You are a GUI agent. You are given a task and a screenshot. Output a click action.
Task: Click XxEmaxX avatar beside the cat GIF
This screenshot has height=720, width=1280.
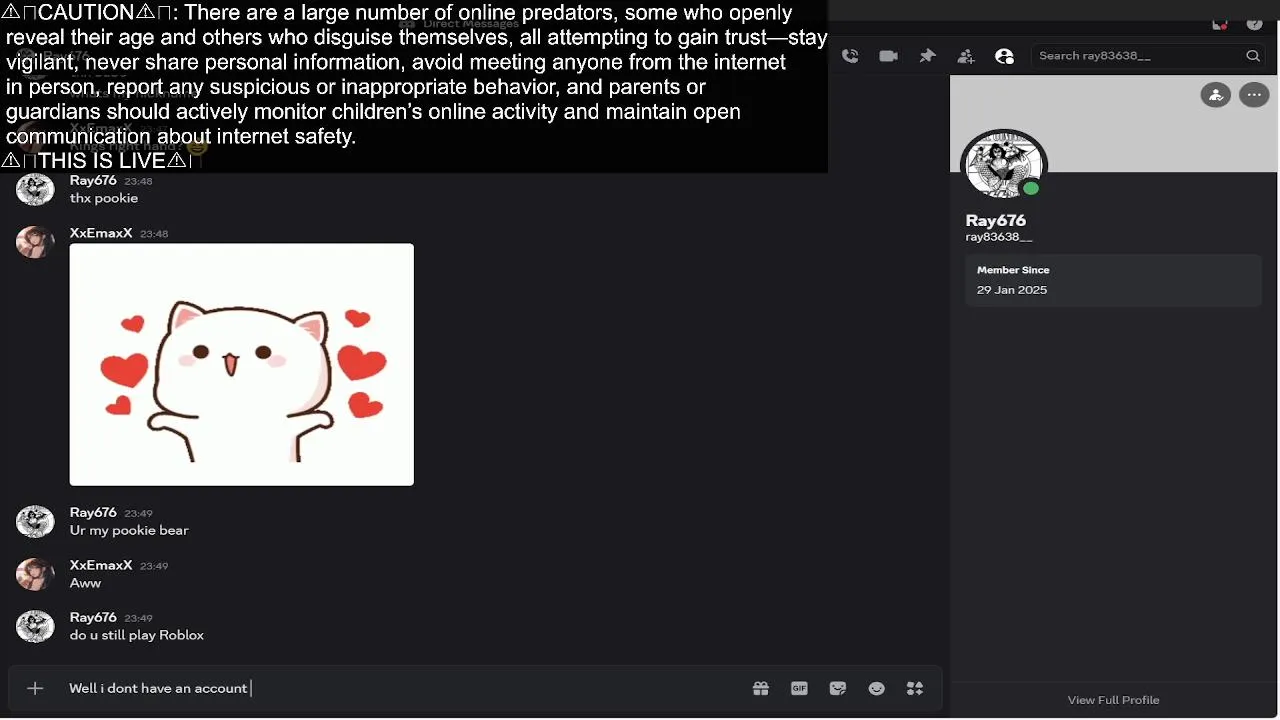point(35,242)
